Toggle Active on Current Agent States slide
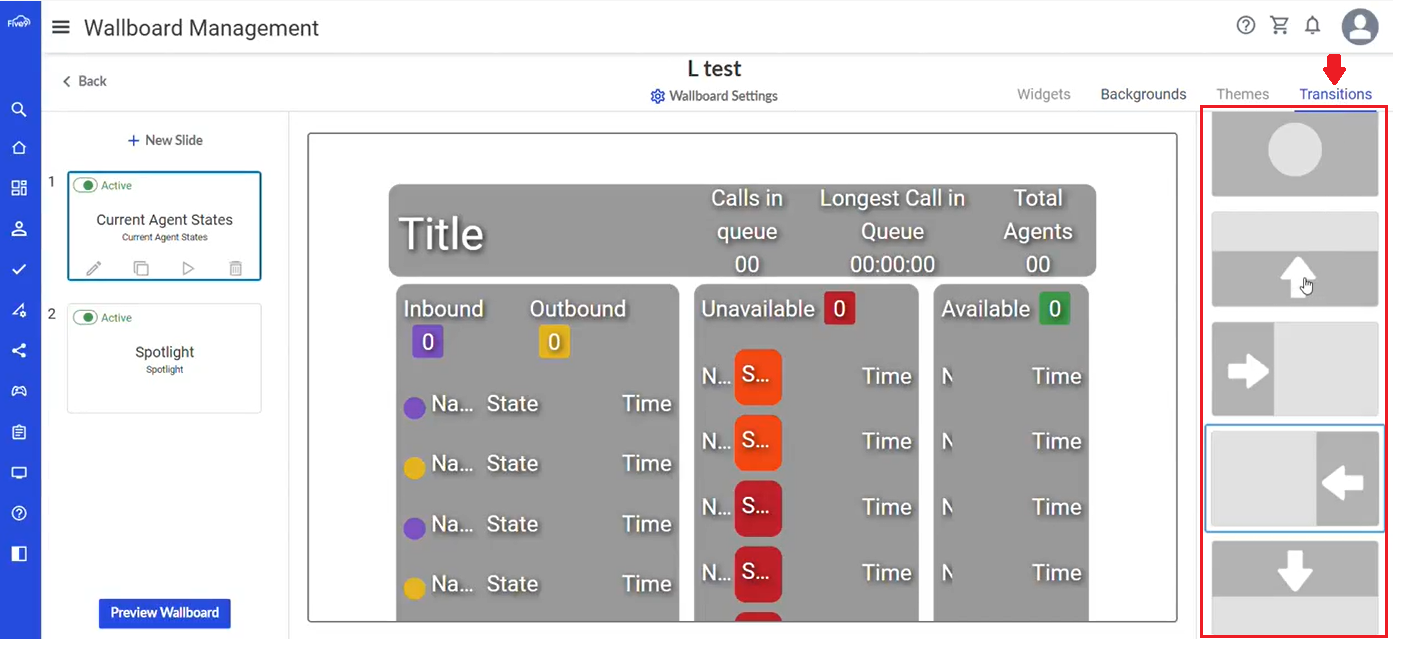 [x=86, y=185]
